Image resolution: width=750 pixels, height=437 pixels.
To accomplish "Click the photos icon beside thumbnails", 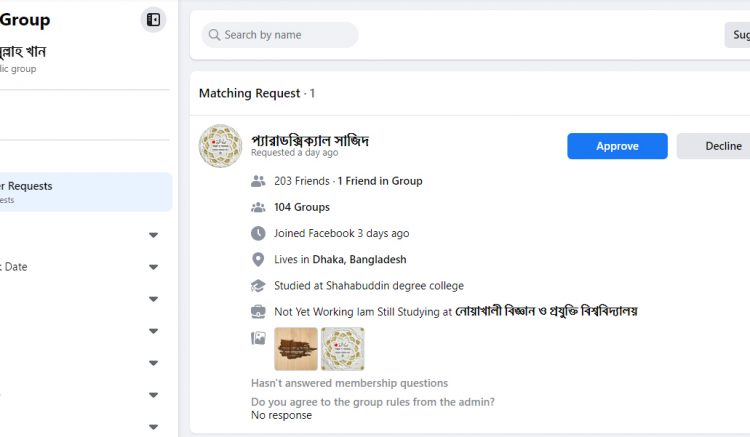I will [258, 339].
